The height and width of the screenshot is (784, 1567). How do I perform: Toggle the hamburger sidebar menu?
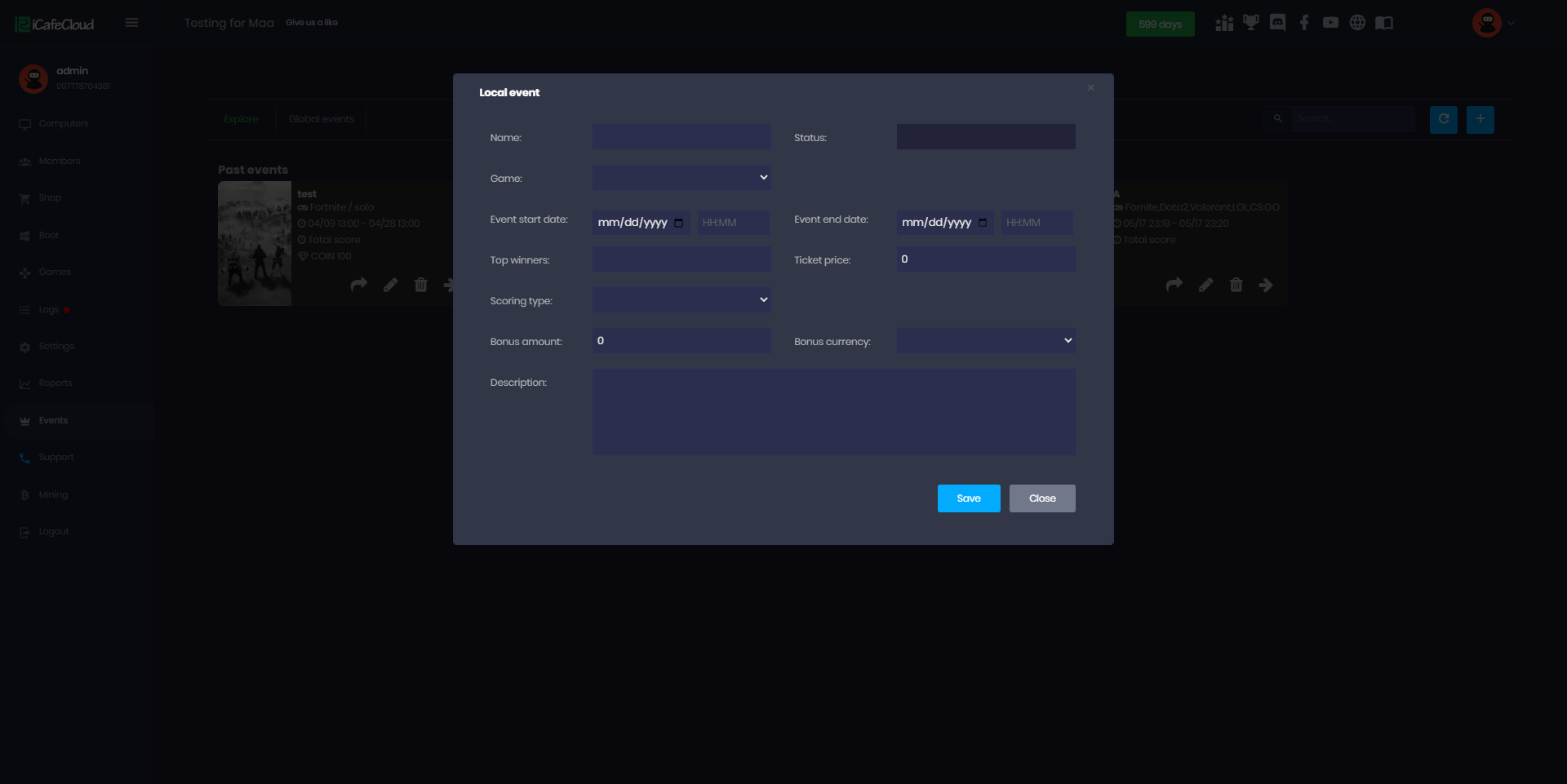pos(131,23)
